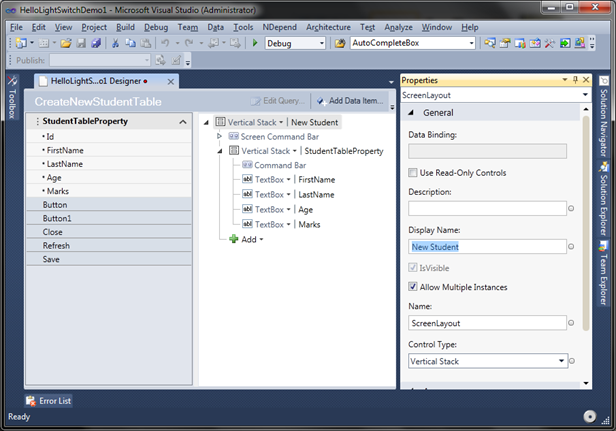Pin the Properties panel with pushpin icon
The image size is (616, 431).
pyautogui.click(x=576, y=80)
